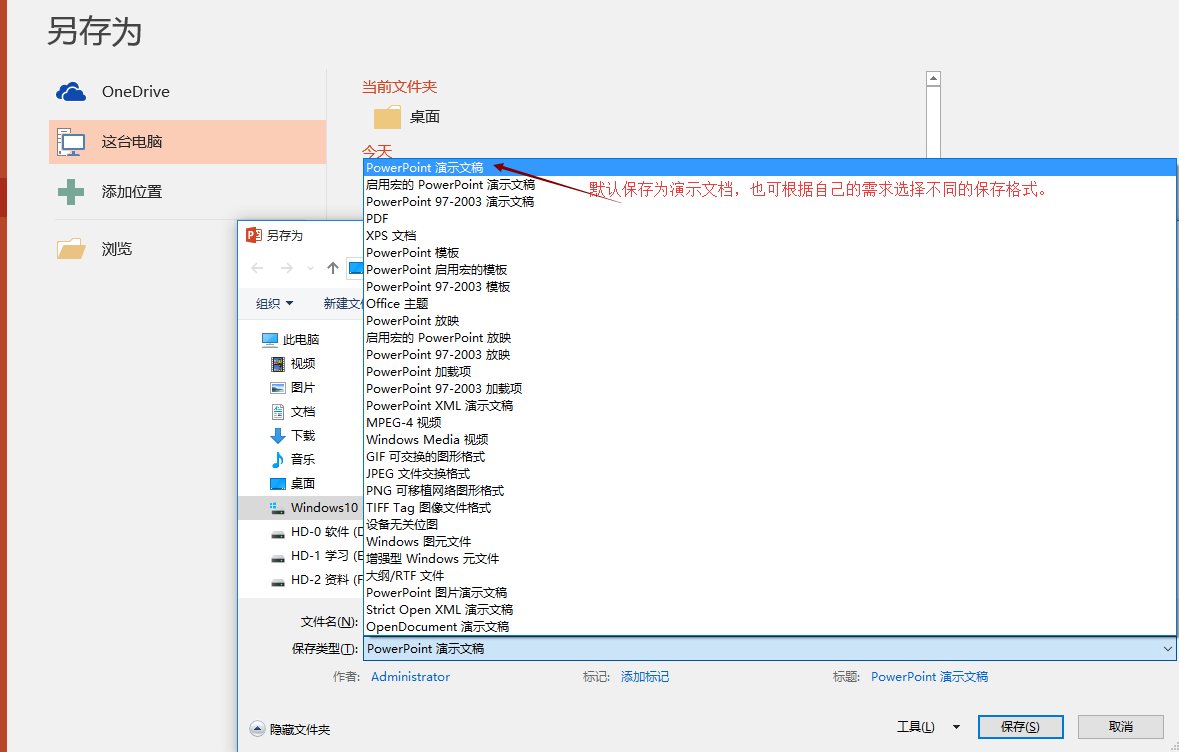Open the 工具 dropdown menu

927,727
